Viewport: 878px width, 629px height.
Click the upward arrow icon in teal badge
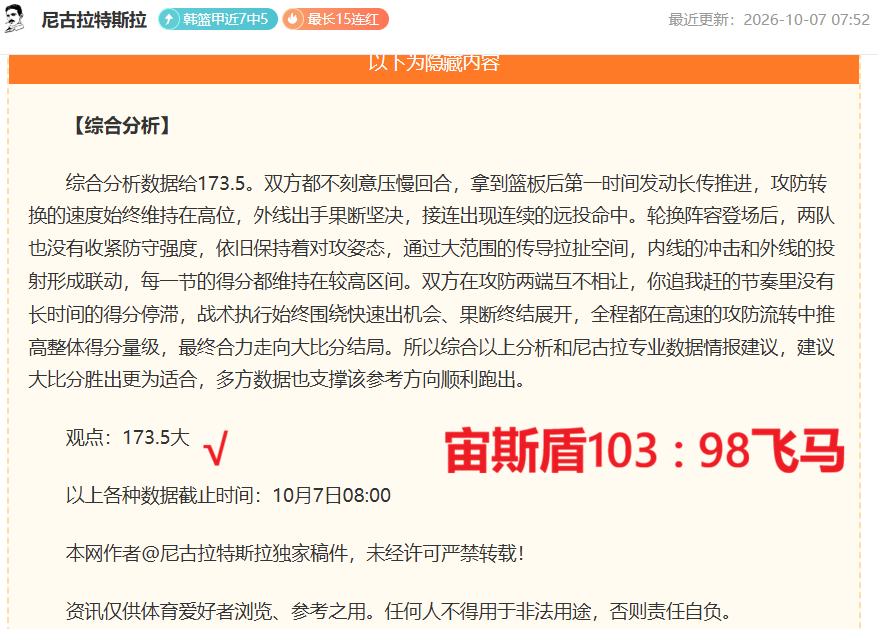coord(169,20)
